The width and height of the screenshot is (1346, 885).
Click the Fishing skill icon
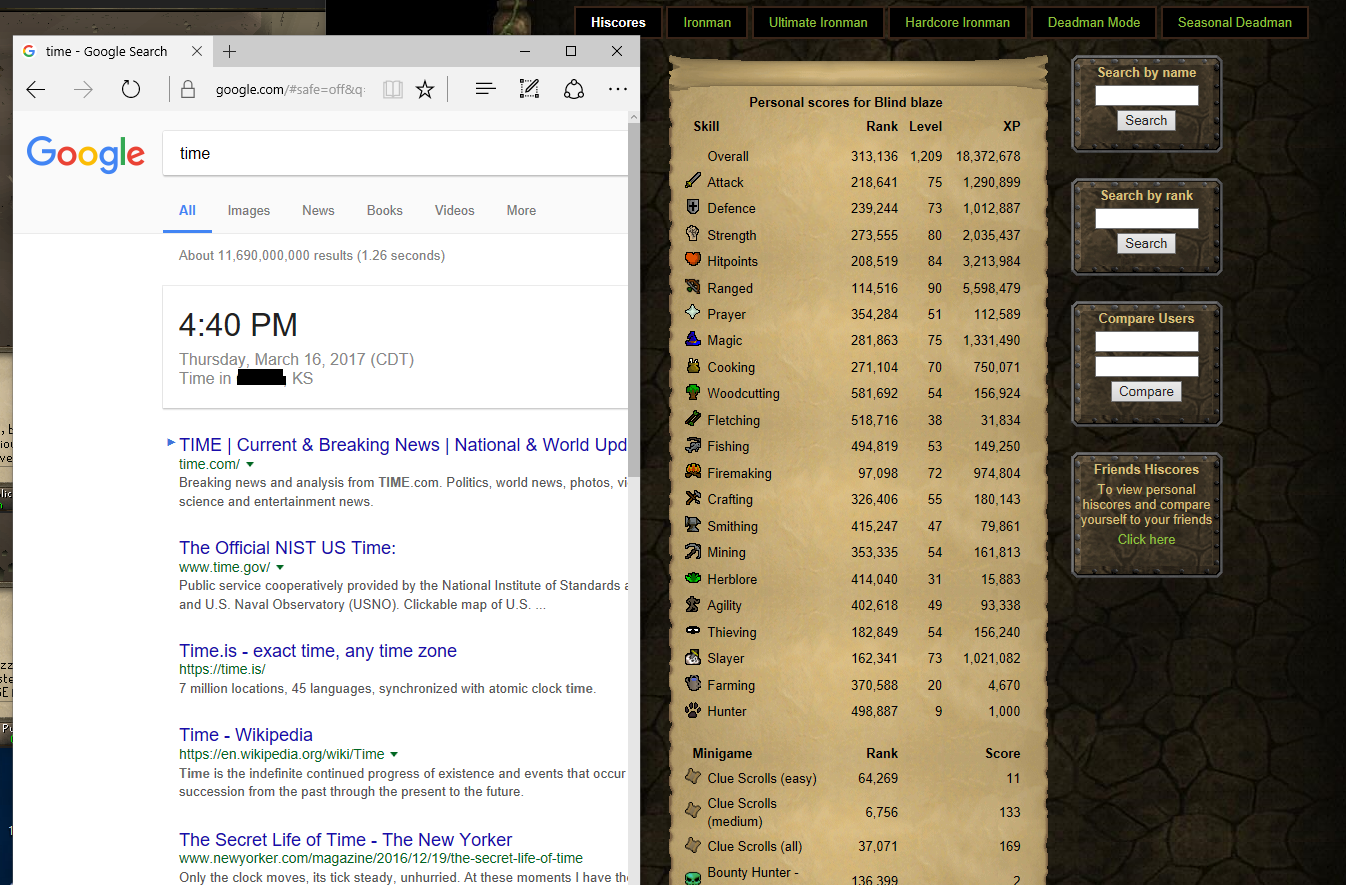[692, 445]
